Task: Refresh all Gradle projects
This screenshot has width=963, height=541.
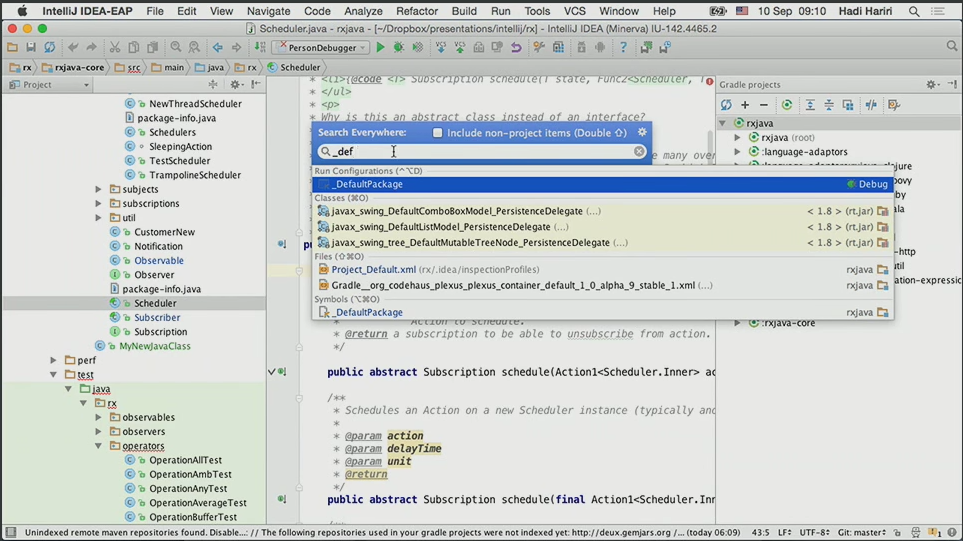Action: click(727, 105)
